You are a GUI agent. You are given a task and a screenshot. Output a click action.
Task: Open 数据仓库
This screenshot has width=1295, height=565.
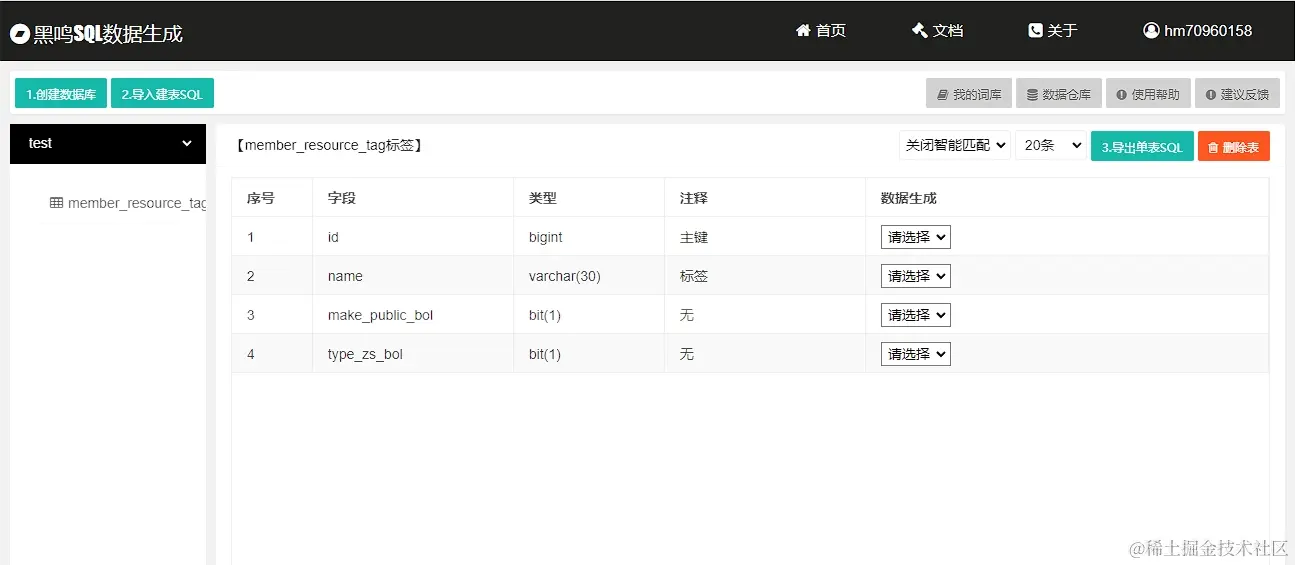tap(1059, 94)
